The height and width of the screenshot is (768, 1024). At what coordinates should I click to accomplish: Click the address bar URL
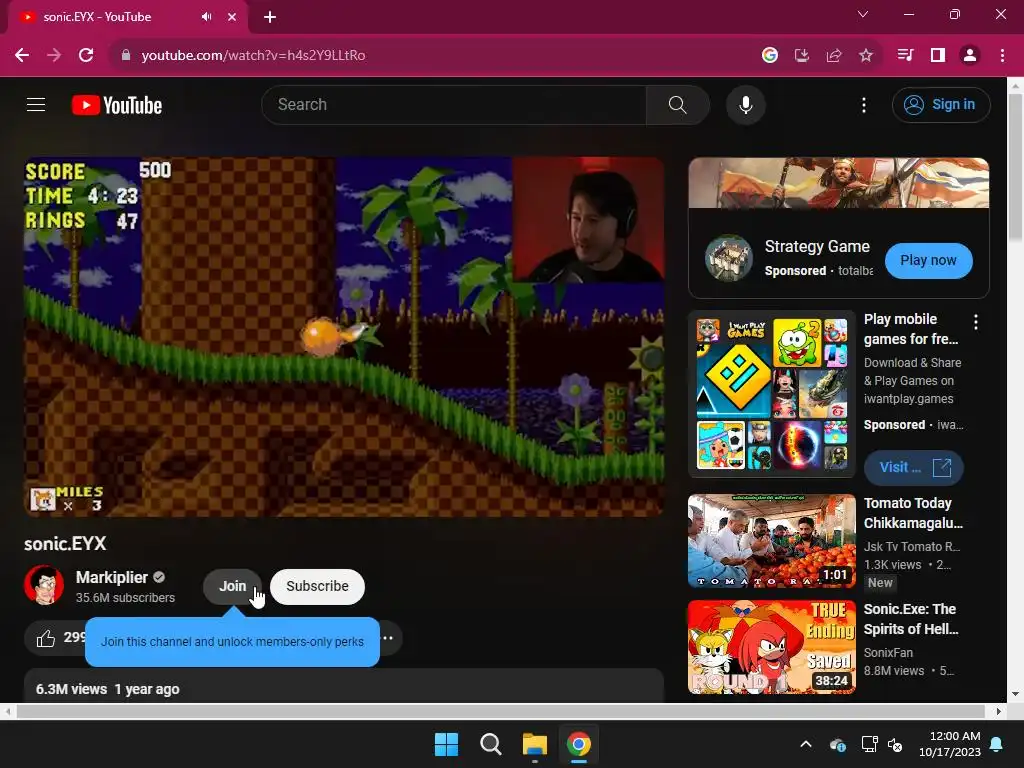click(x=253, y=56)
